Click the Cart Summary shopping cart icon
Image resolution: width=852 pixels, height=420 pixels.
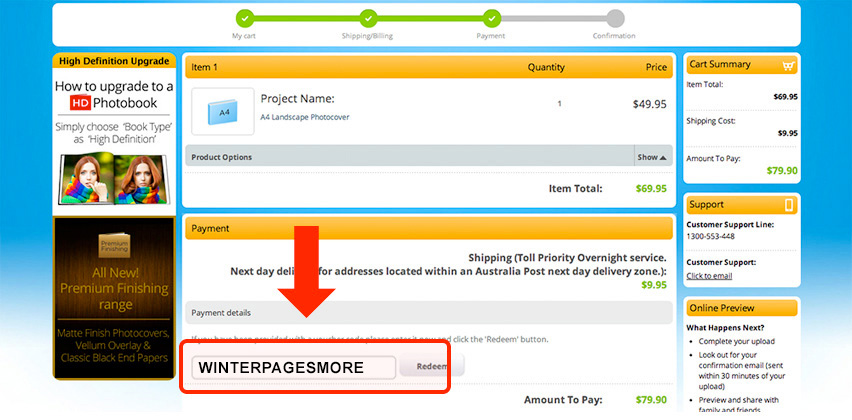tap(789, 65)
